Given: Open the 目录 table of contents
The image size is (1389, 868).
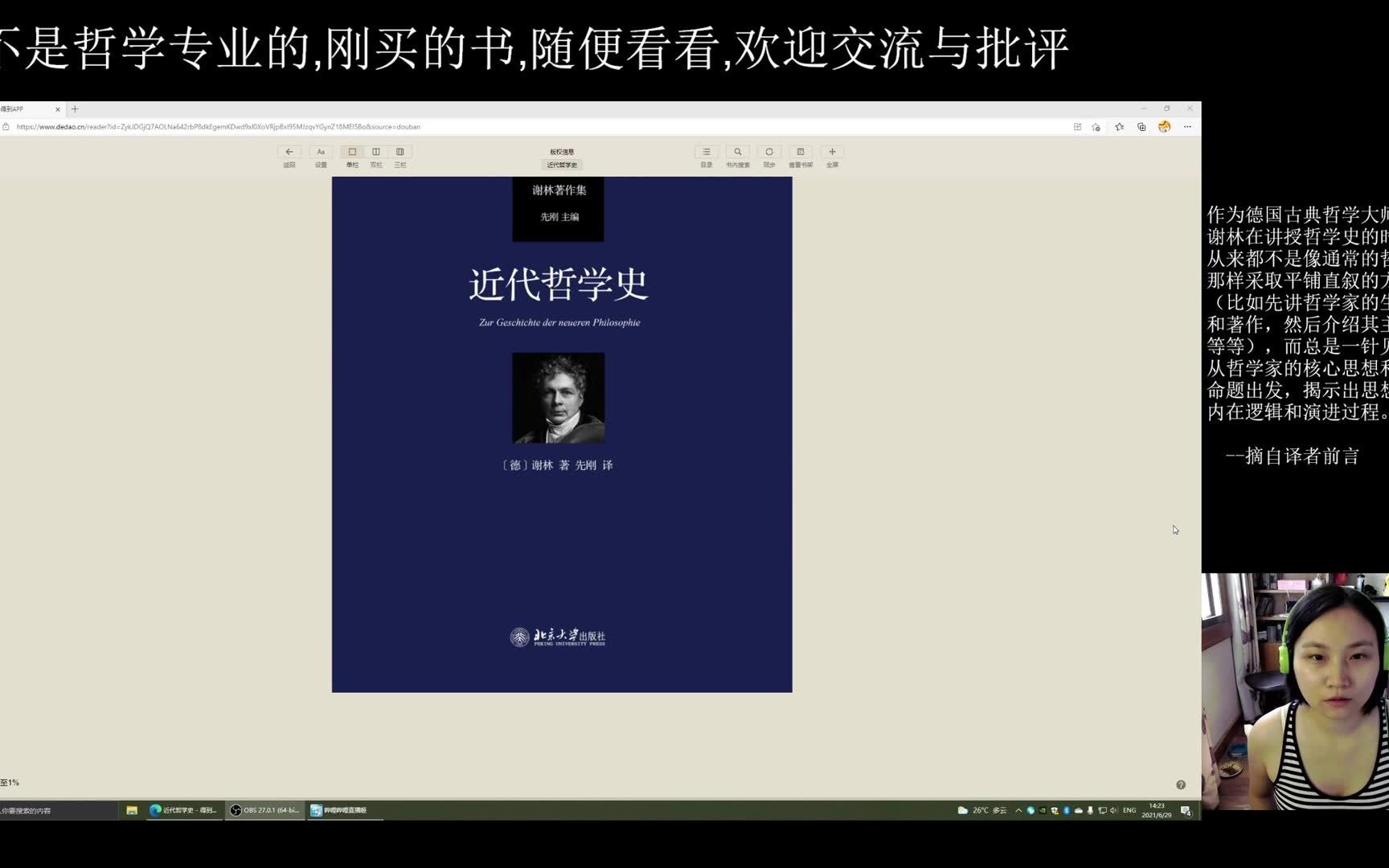Looking at the screenshot, I should pyautogui.click(x=706, y=152).
